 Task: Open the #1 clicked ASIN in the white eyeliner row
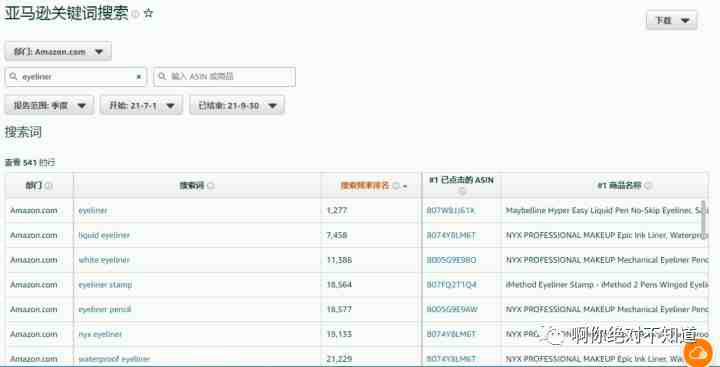[x=451, y=260]
